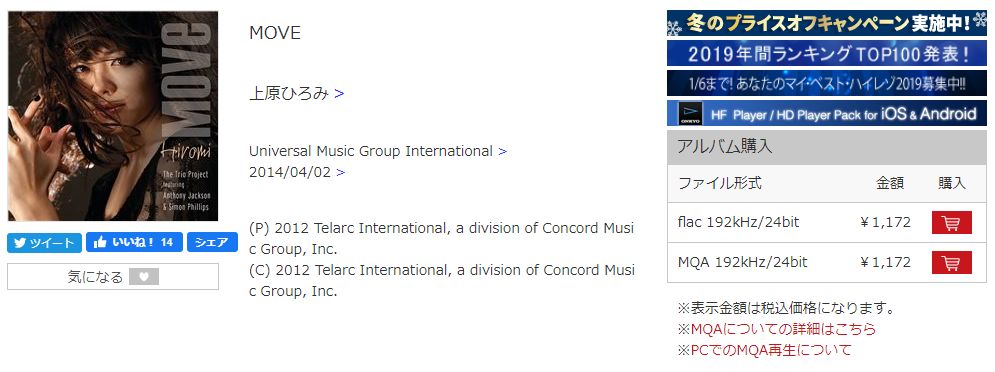Click the MOVE album title
The height and width of the screenshot is (372, 995).
tap(275, 33)
